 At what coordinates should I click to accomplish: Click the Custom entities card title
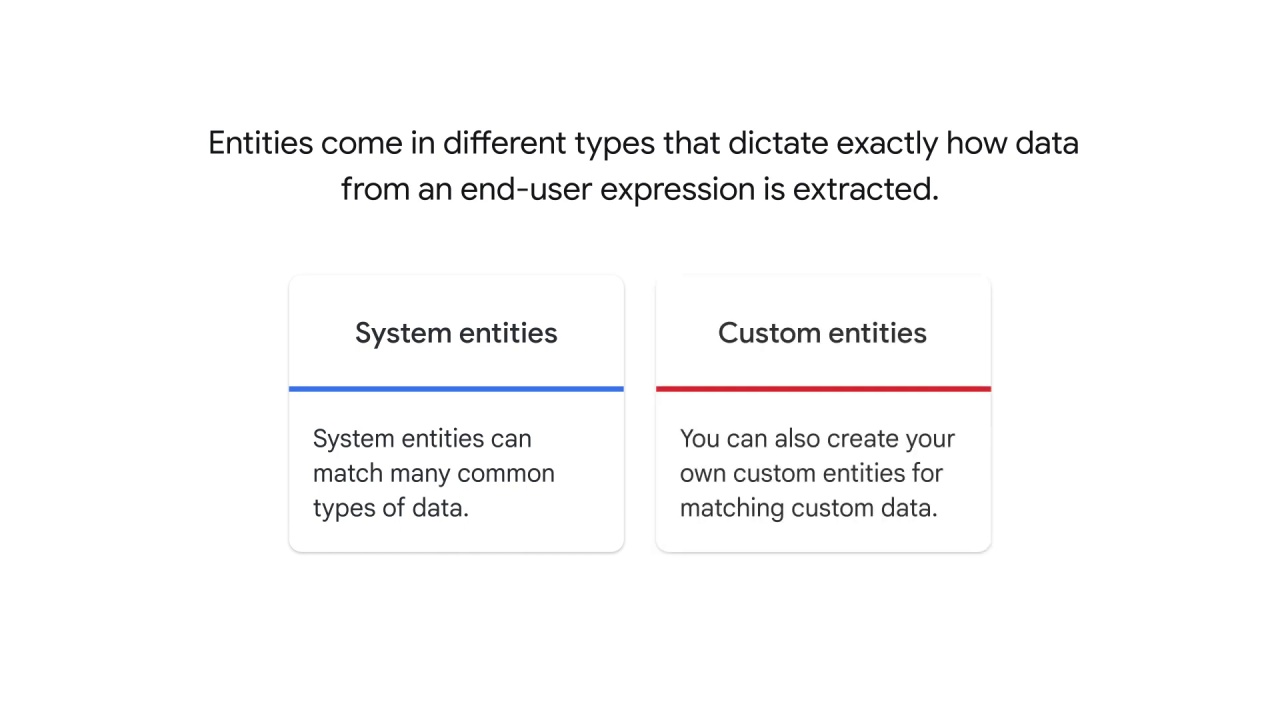[822, 333]
